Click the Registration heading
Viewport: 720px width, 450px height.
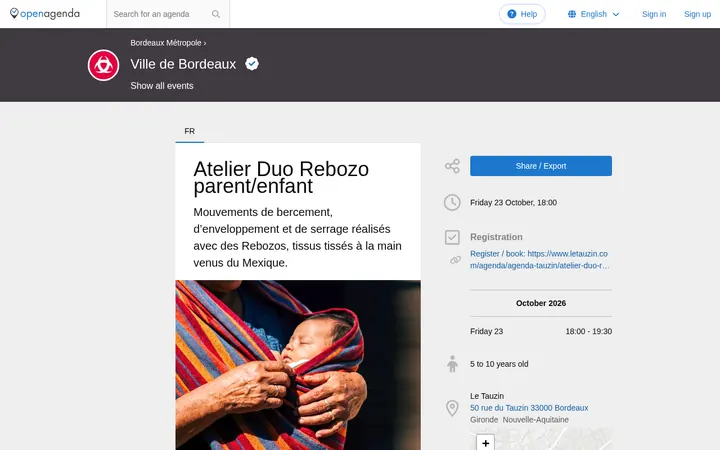coord(496,237)
